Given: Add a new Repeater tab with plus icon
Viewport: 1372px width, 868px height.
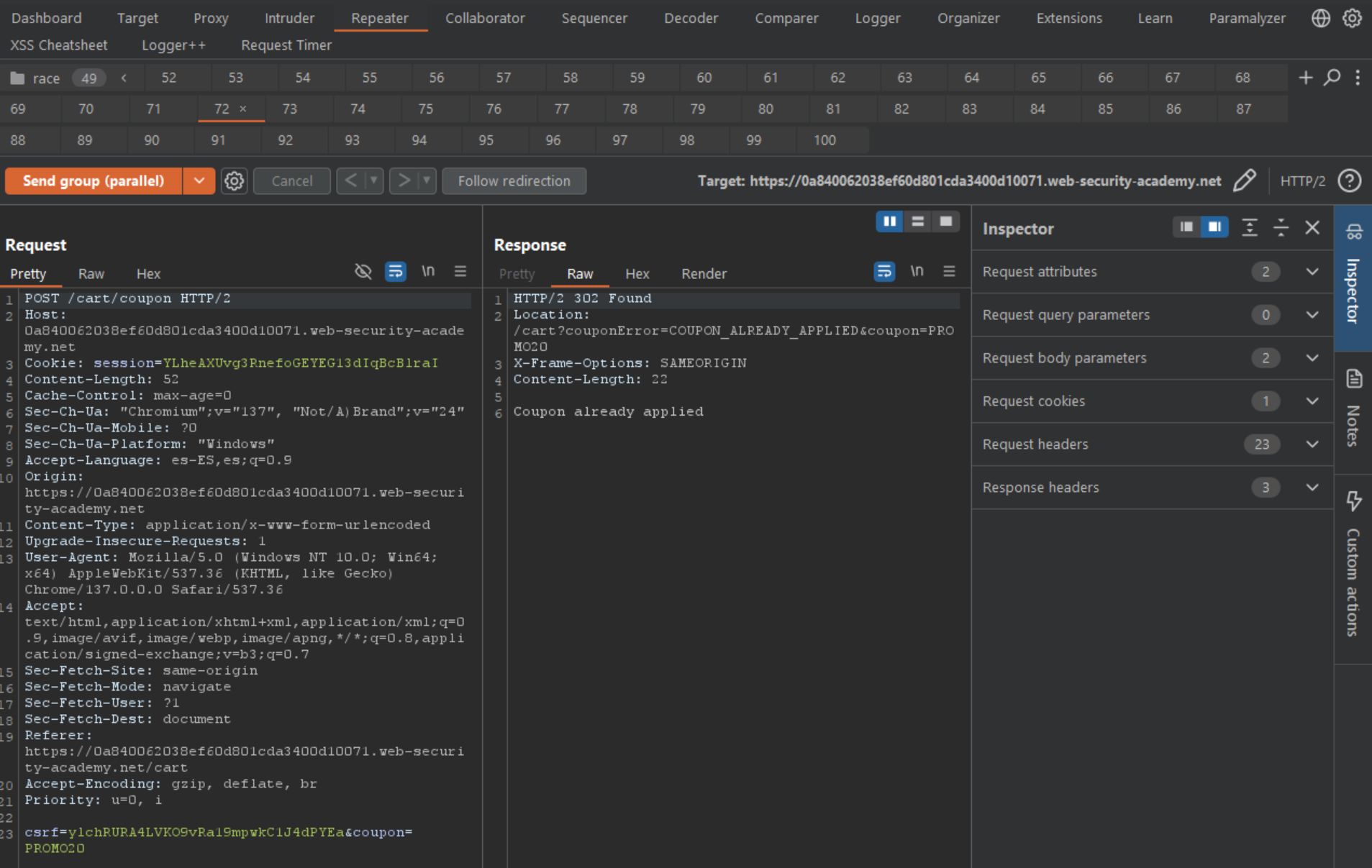Looking at the screenshot, I should [1305, 78].
